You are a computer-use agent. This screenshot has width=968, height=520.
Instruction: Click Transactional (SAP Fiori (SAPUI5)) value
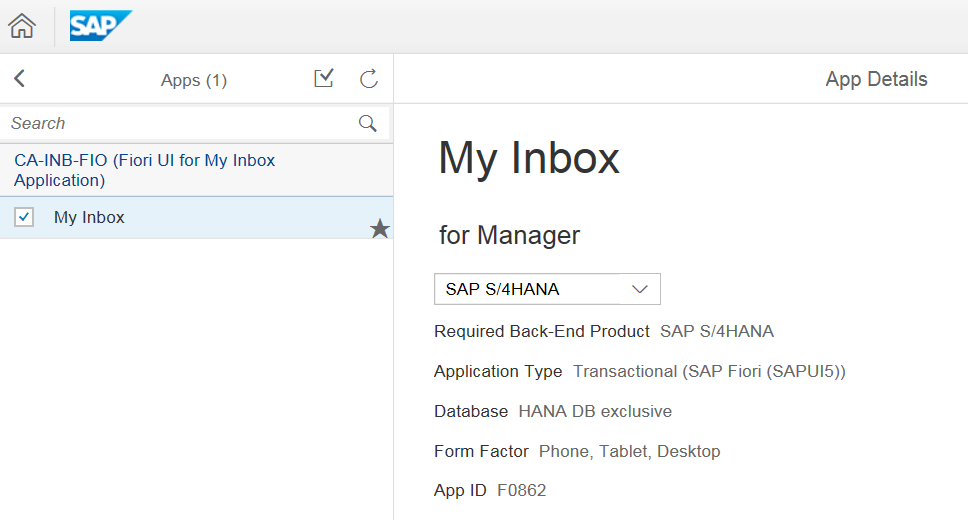click(709, 371)
